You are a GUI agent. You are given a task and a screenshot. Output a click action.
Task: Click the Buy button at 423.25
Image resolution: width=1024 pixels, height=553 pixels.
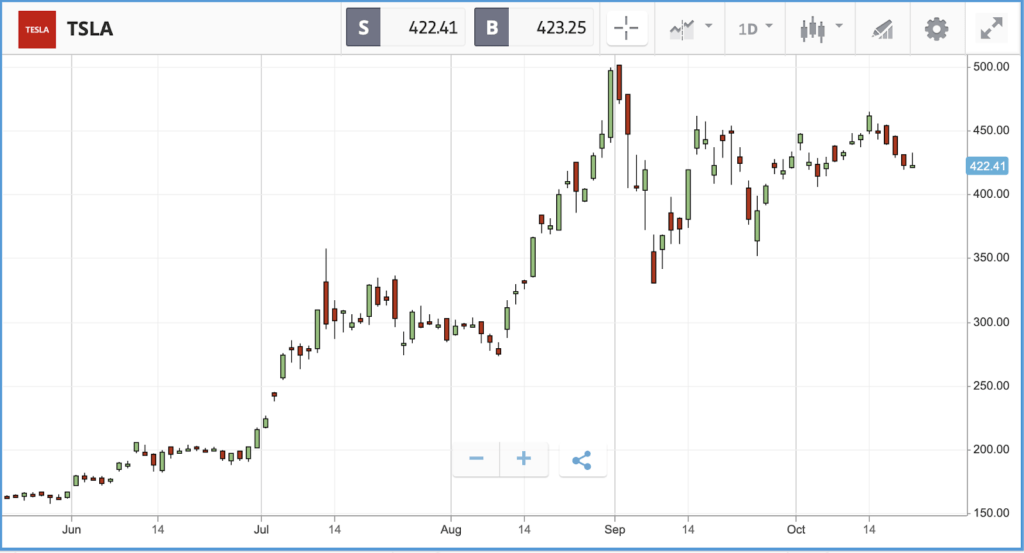pos(534,27)
